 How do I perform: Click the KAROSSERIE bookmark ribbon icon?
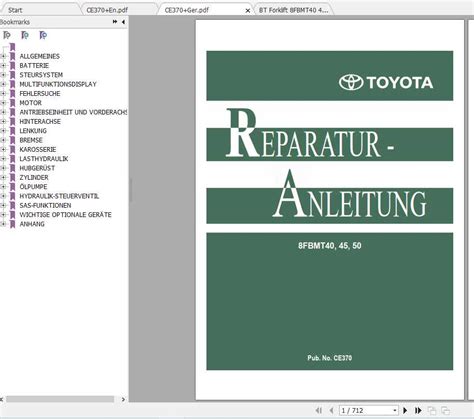[x=13, y=150]
